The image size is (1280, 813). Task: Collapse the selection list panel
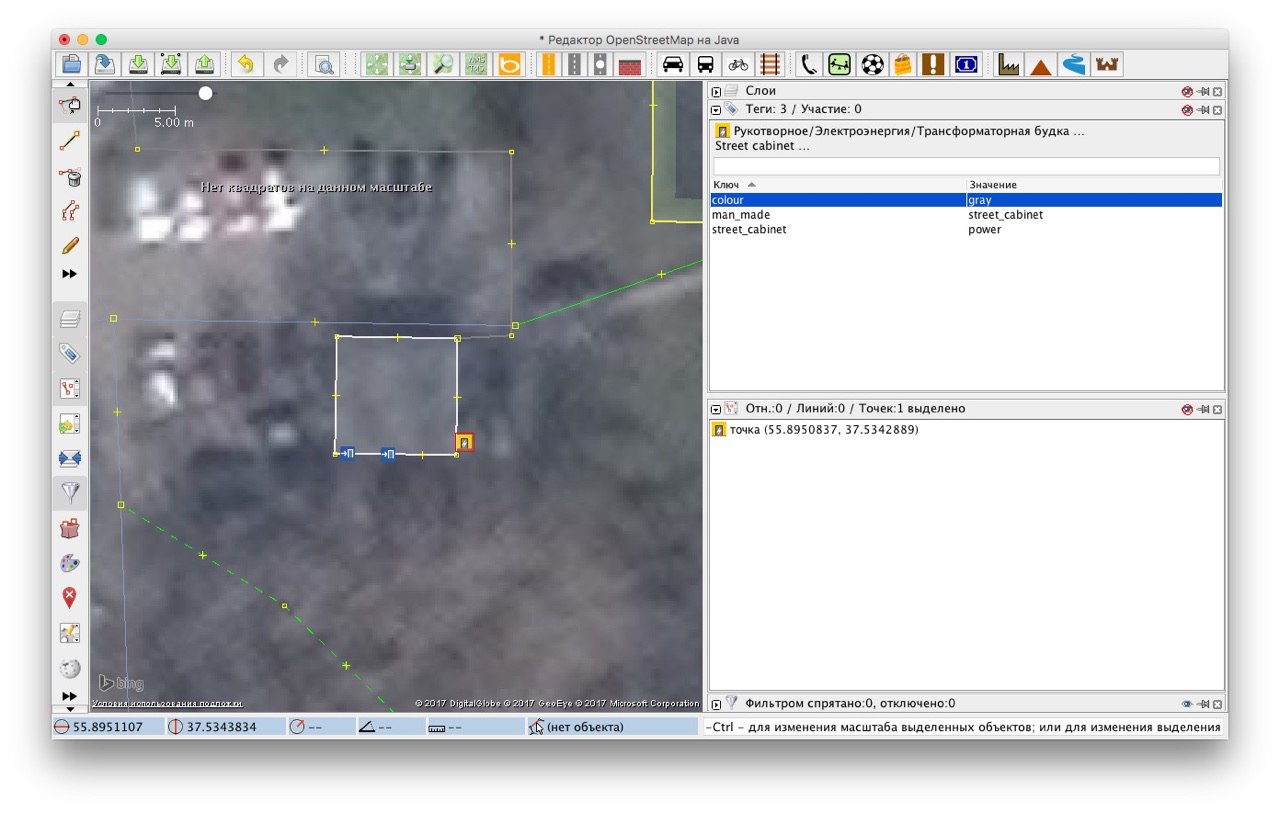pos(716,409)
